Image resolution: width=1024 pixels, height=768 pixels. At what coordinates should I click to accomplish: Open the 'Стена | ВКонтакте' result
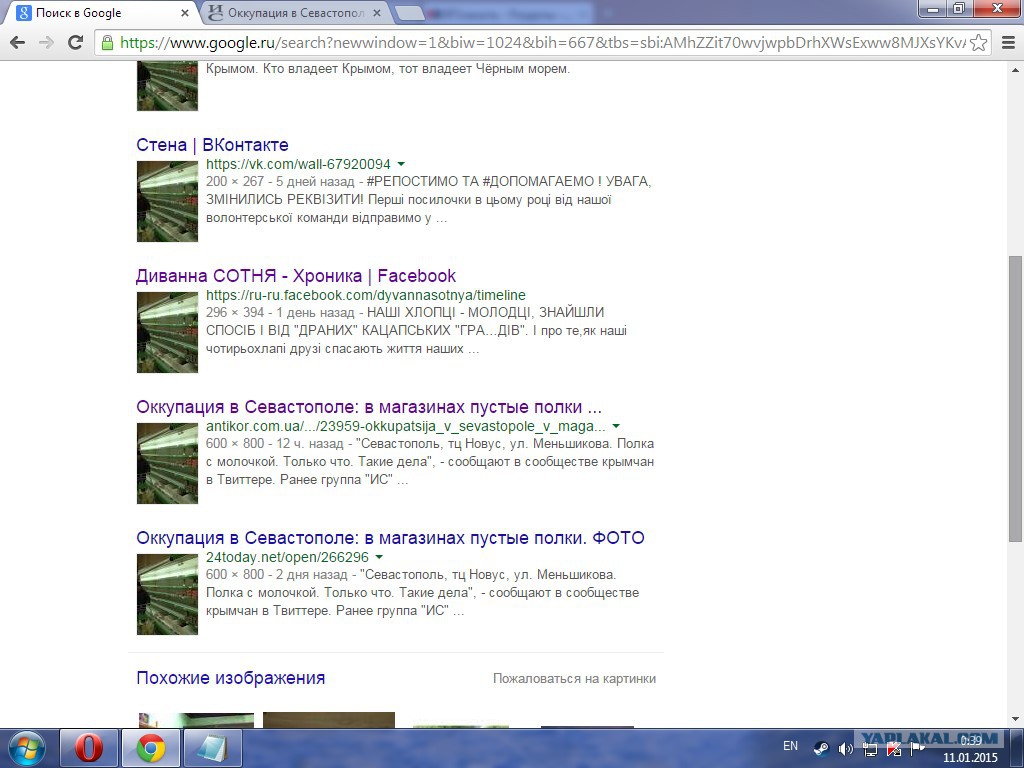tap(212, 144)
